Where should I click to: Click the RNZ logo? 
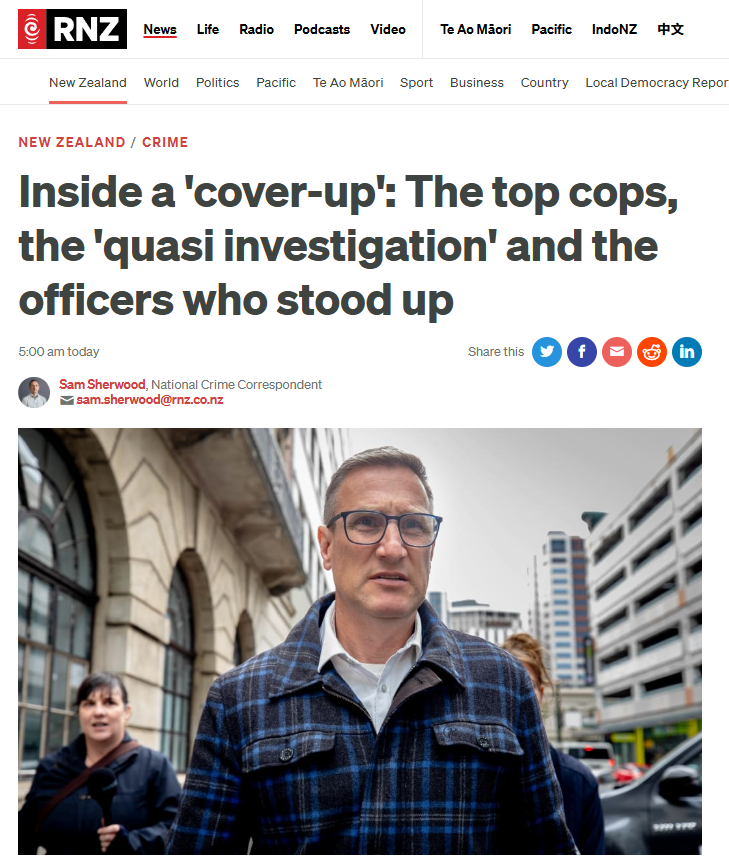[x=72, y=29]
